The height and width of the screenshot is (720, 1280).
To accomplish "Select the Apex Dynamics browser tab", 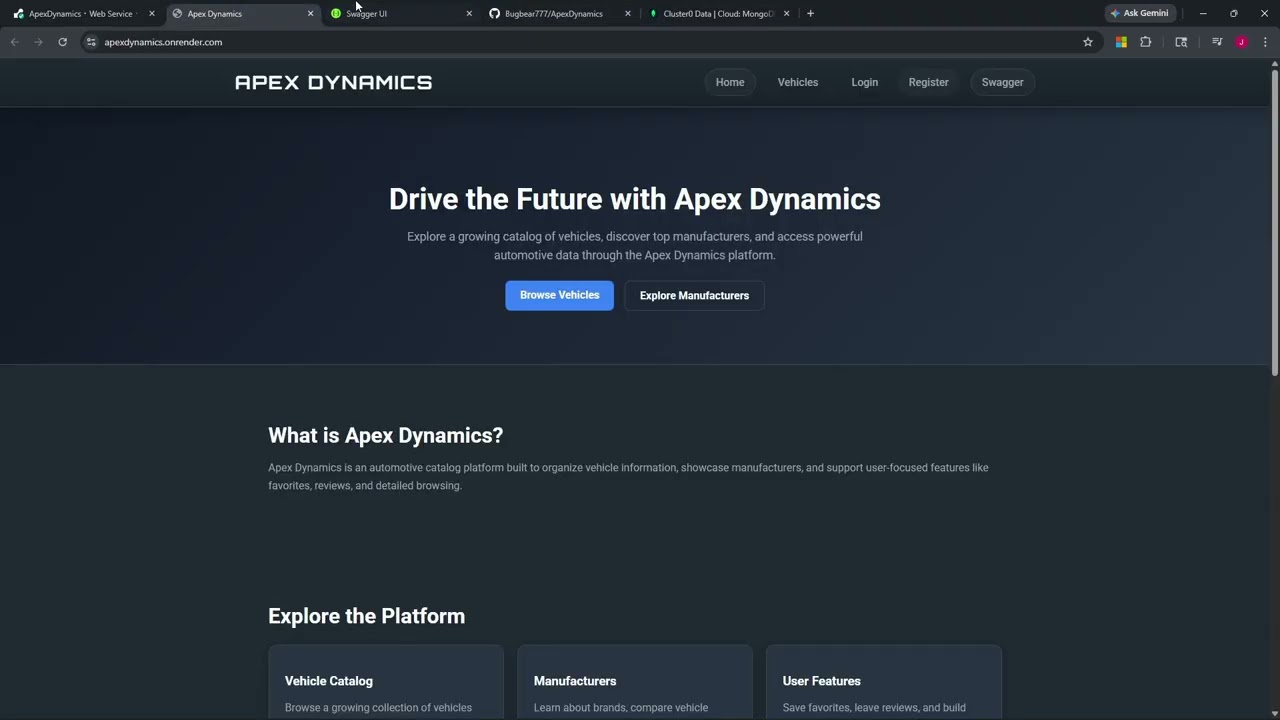I will pyautogui.click(x=242, y=14).
